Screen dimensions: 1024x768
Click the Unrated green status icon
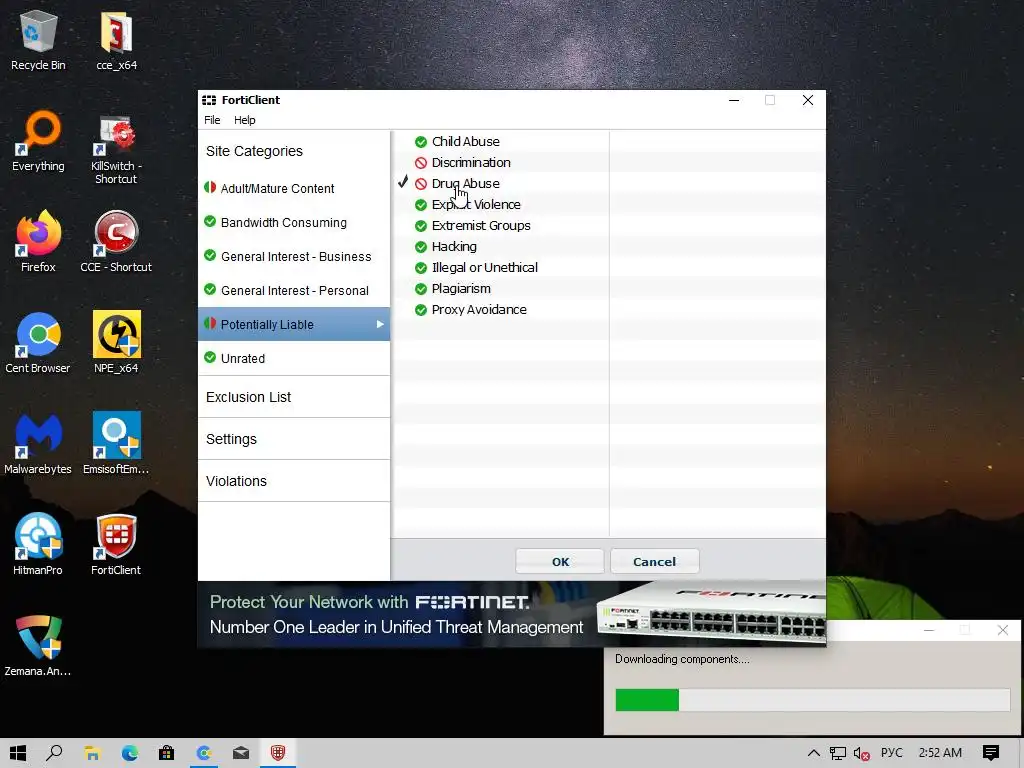[210, 357]
